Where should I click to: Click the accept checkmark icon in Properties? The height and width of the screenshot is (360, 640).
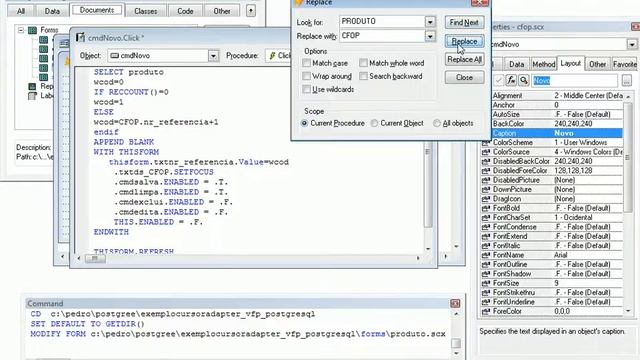click(x=498, y=80)
